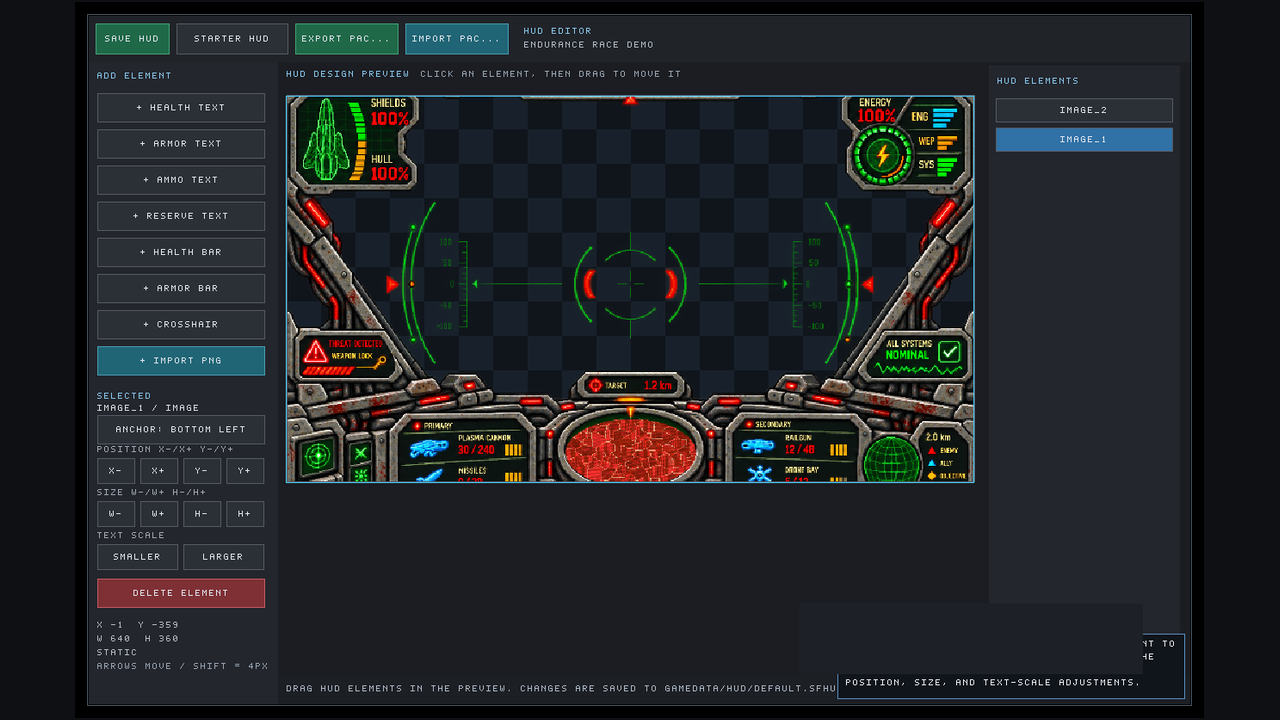Click the 'ADD ELEMENT' section heading
Image resolution: width=1280 pixels, height=720 pixels.
coord(134,76)
